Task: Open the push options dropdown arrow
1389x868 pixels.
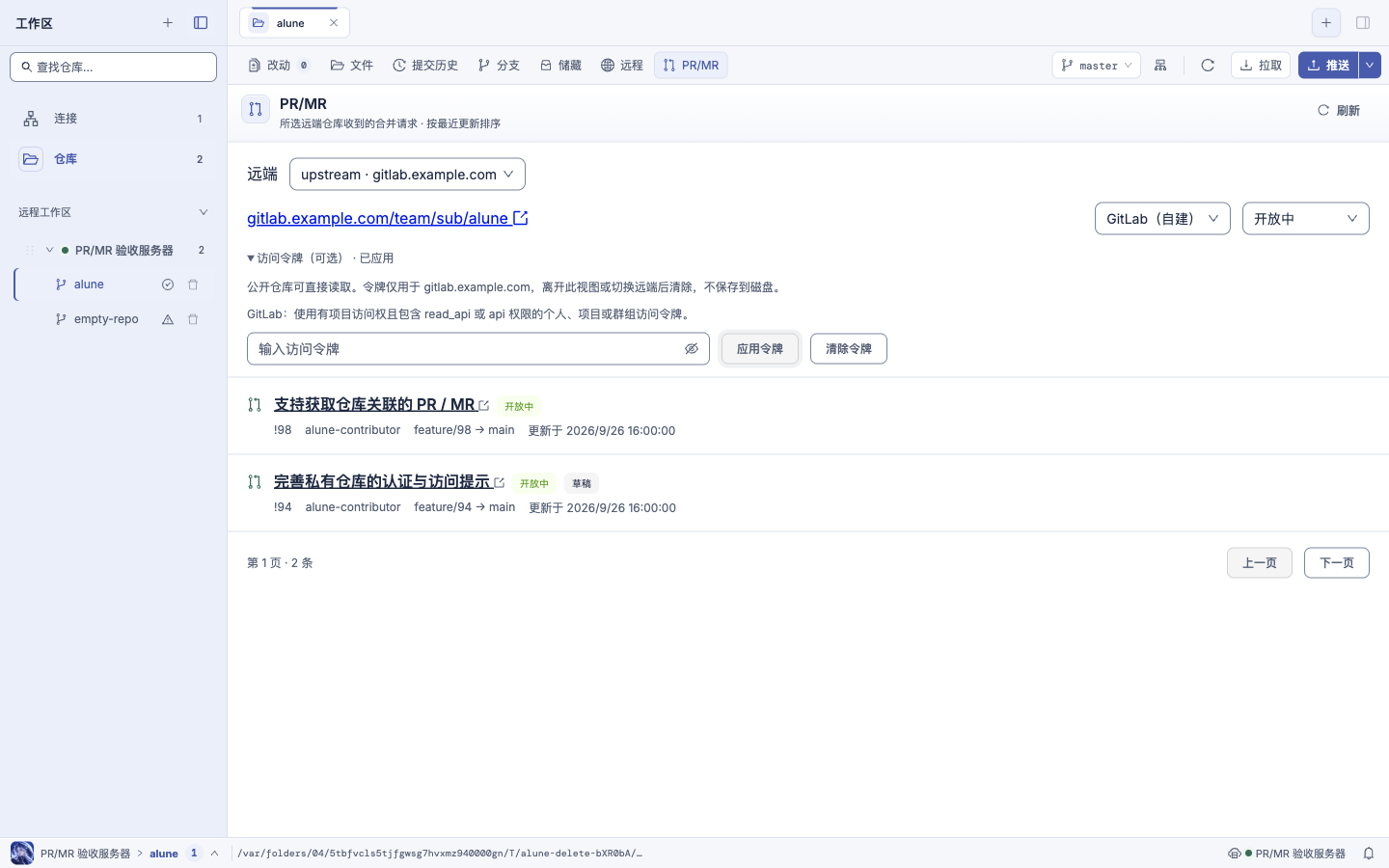Action: [1370, 66]
